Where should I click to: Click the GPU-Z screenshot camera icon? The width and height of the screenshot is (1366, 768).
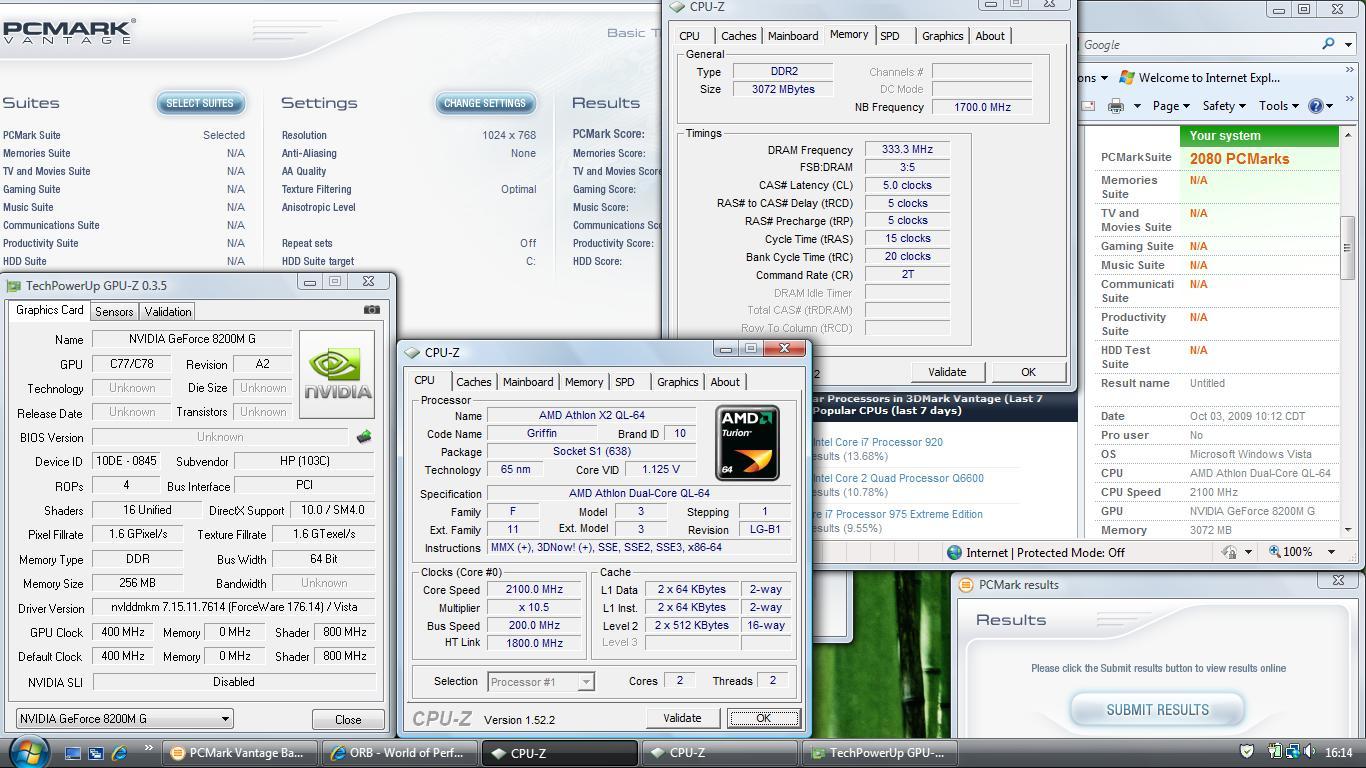372,310
